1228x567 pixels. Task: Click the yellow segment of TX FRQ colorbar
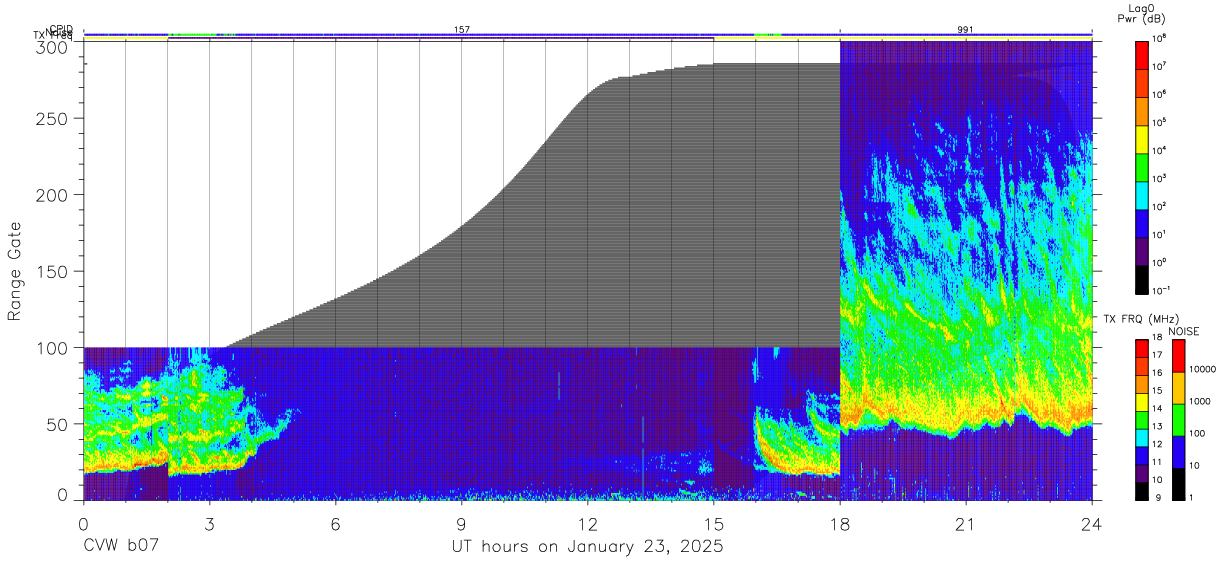pos(1142,402)
